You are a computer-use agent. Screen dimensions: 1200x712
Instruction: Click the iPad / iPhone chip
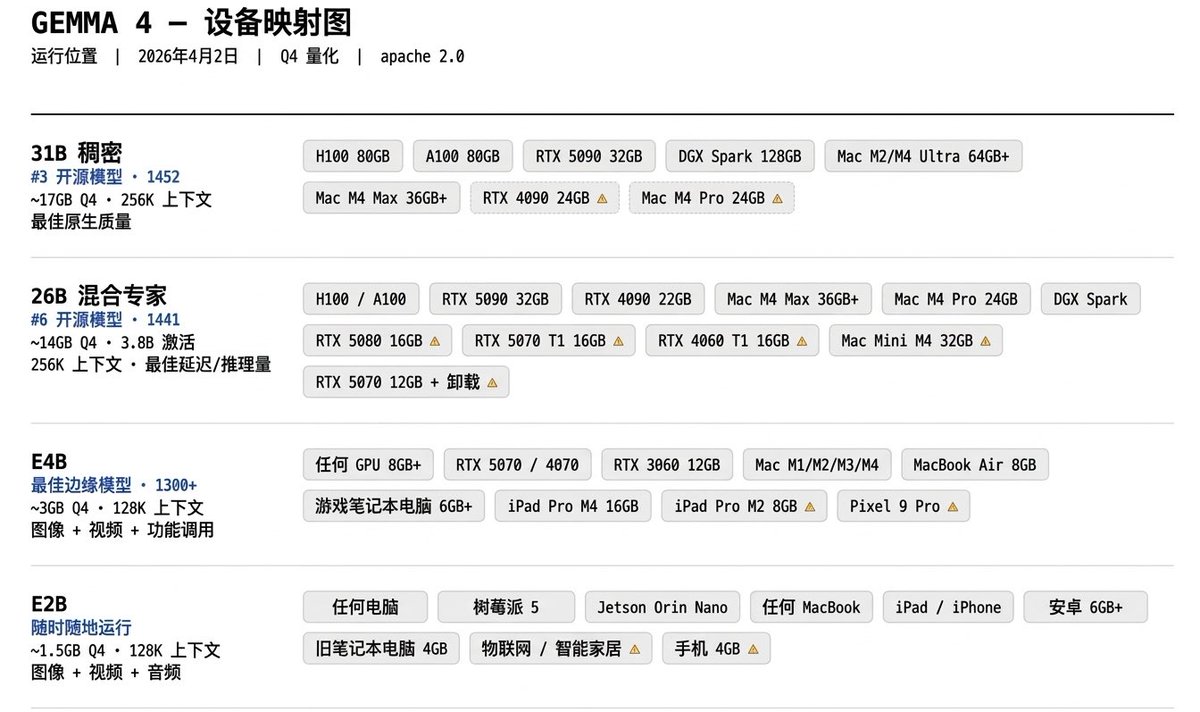948,607
